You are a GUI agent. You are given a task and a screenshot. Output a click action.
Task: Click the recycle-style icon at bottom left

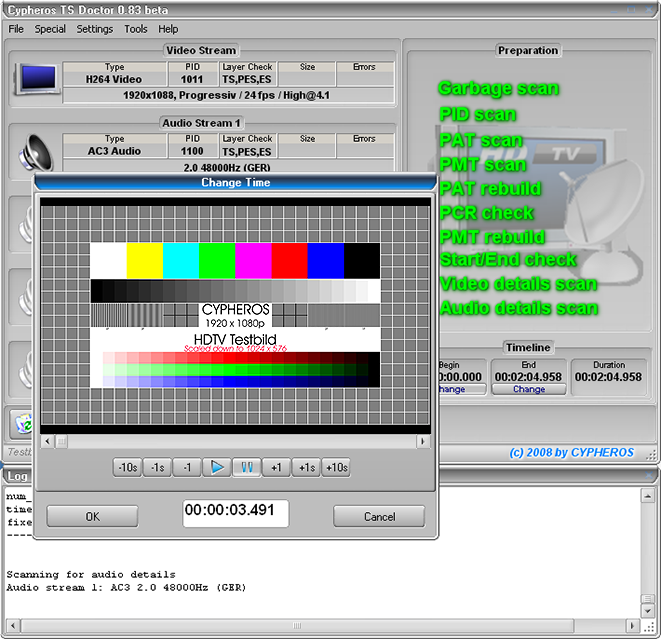[22, 424]
